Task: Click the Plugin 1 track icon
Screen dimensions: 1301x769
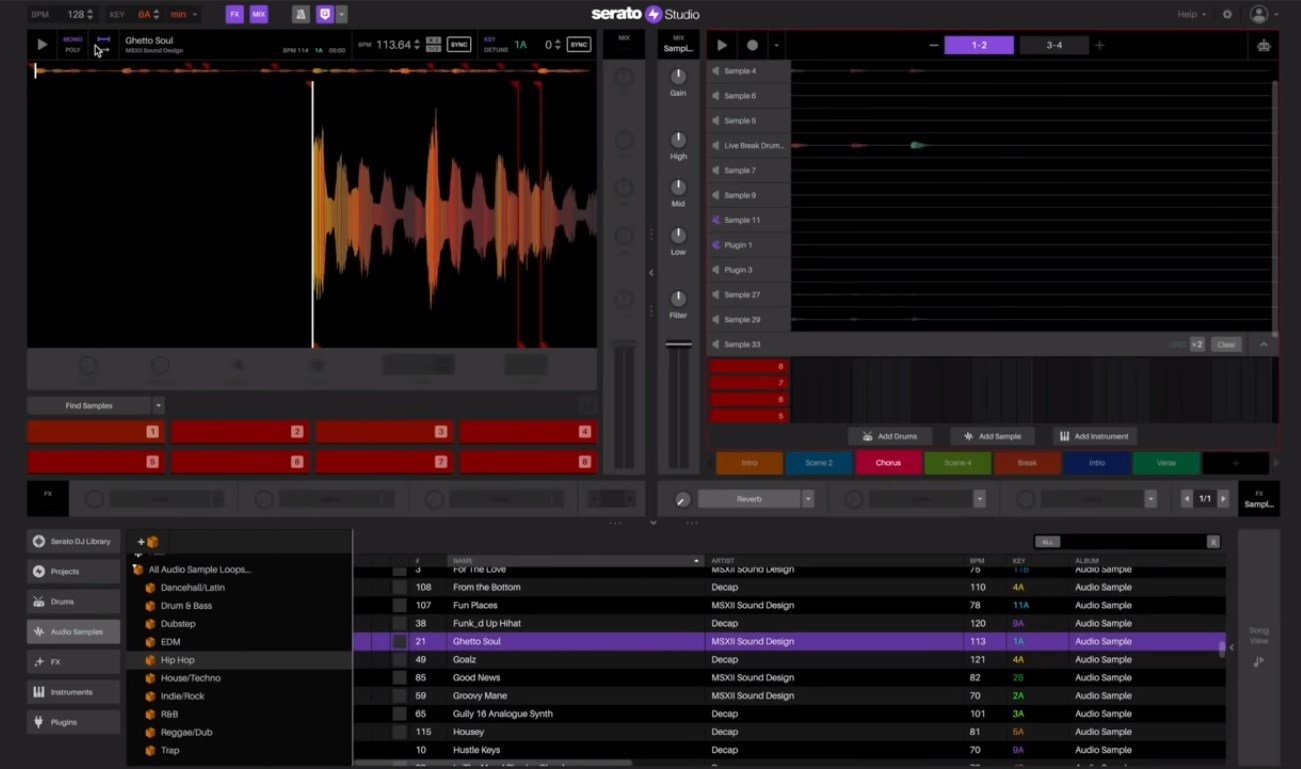Action: pos(716,245)
